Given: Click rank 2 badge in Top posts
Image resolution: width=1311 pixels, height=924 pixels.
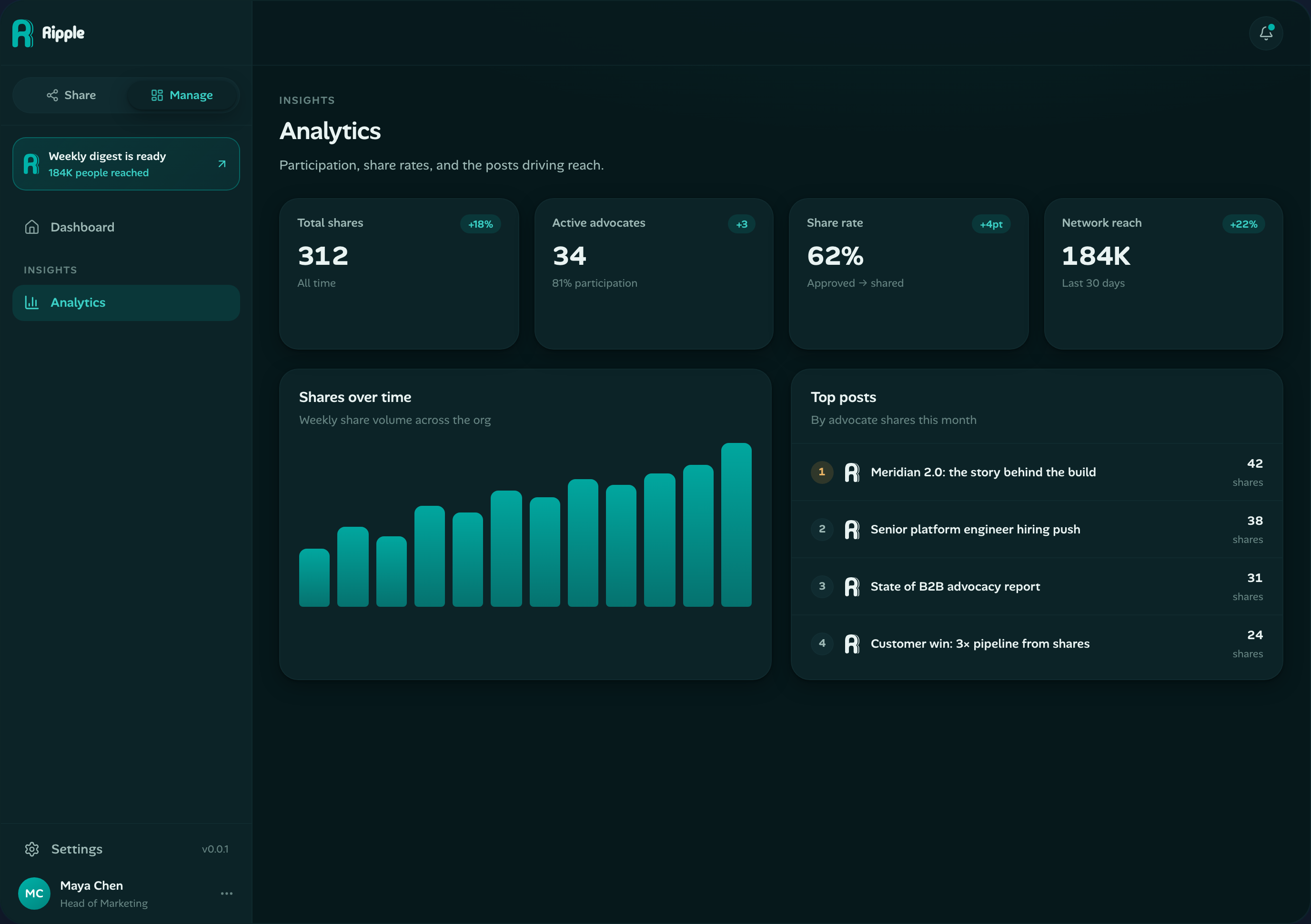Looking at the screenshot, I should [822, 529].
